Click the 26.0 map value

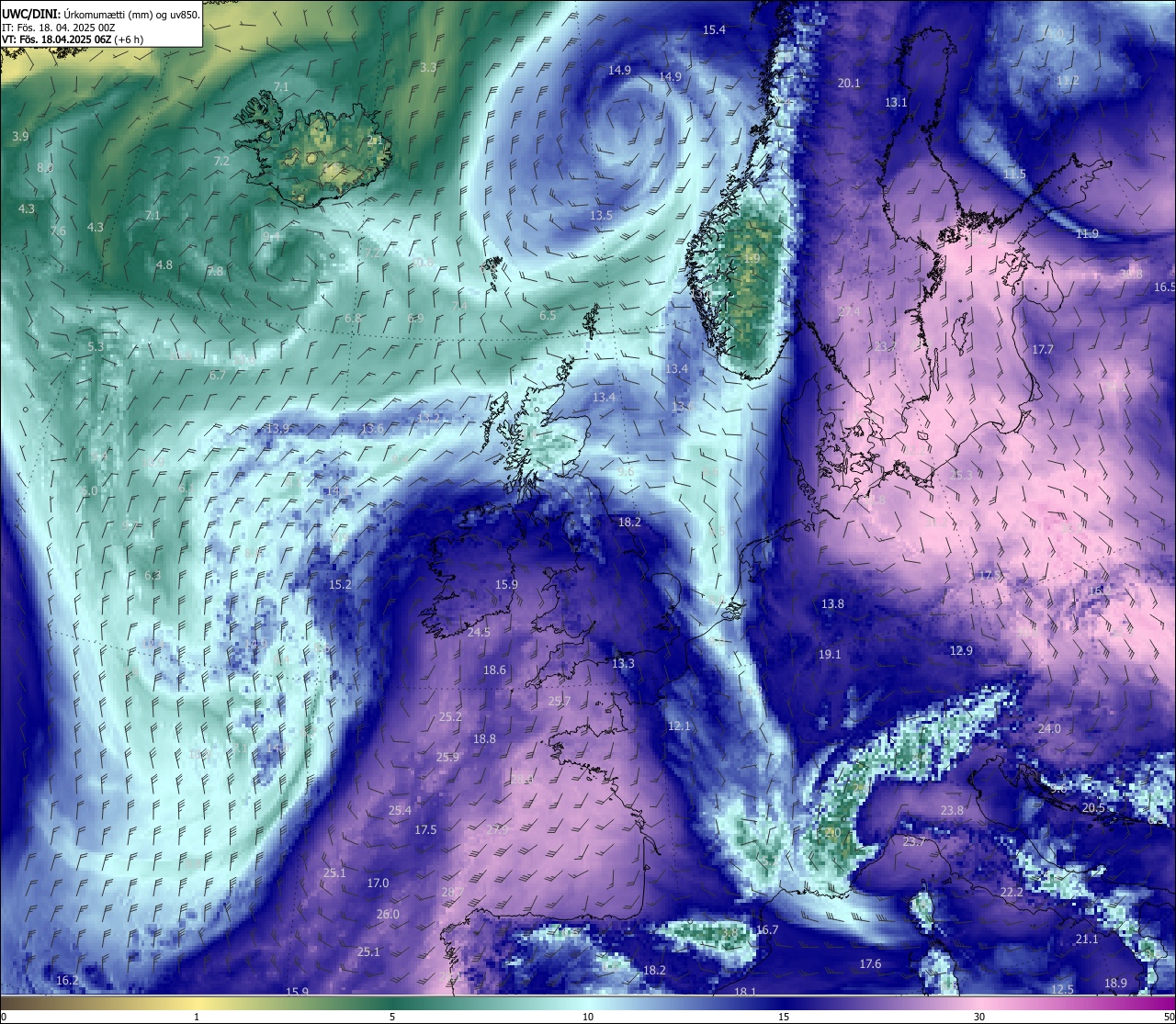388,915
